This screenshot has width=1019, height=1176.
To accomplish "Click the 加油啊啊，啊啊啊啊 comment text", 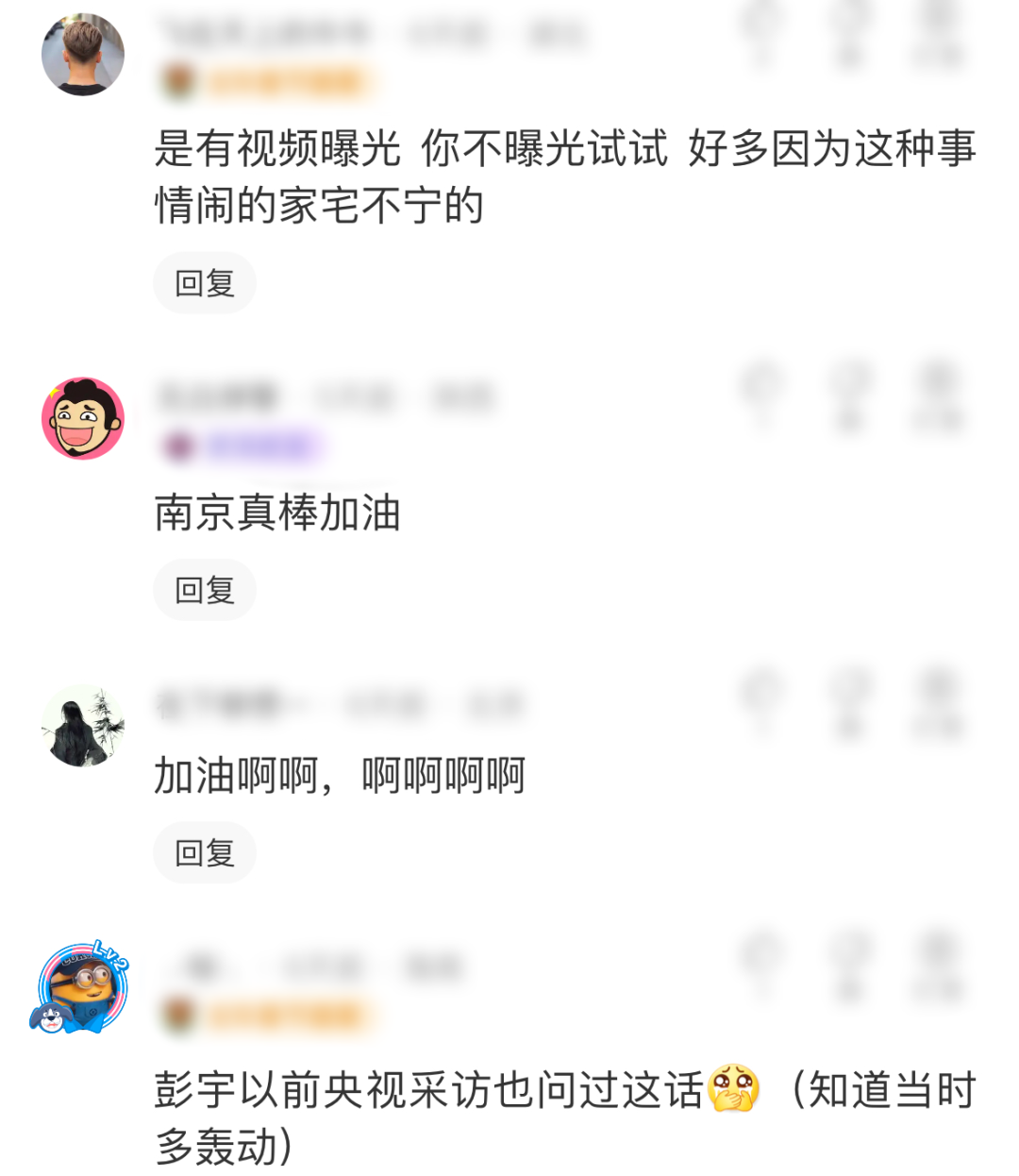I will [x=340, y=776].
